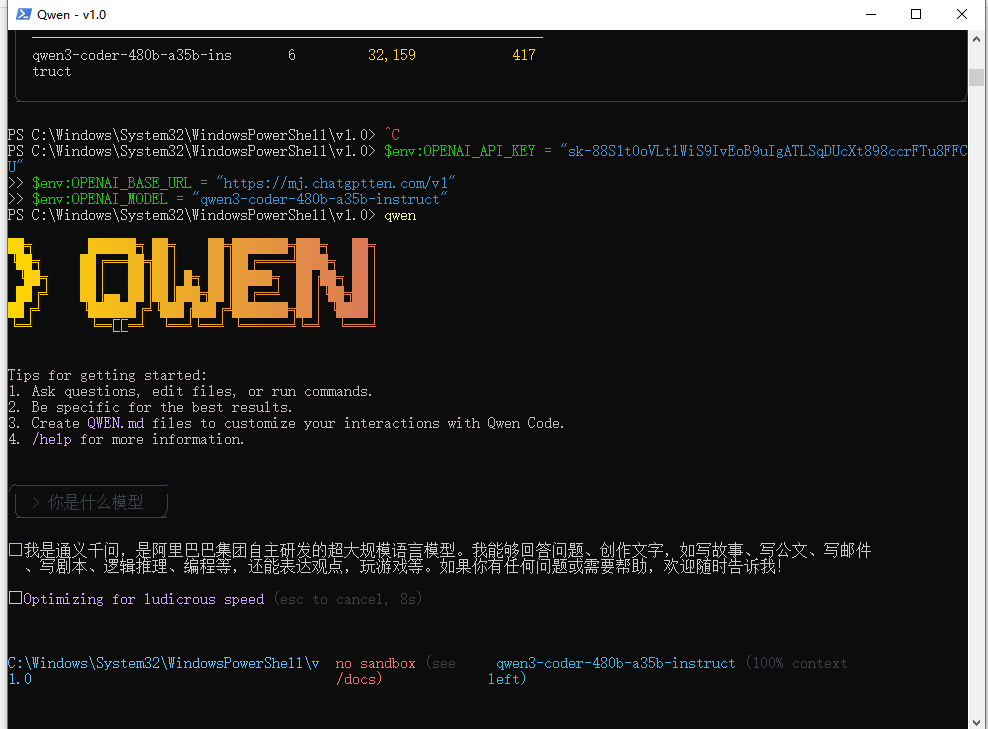The height and width of the screenshot is (729, 988).
Task: Click the scrollbar down arrow
Action: coord(977,722)
